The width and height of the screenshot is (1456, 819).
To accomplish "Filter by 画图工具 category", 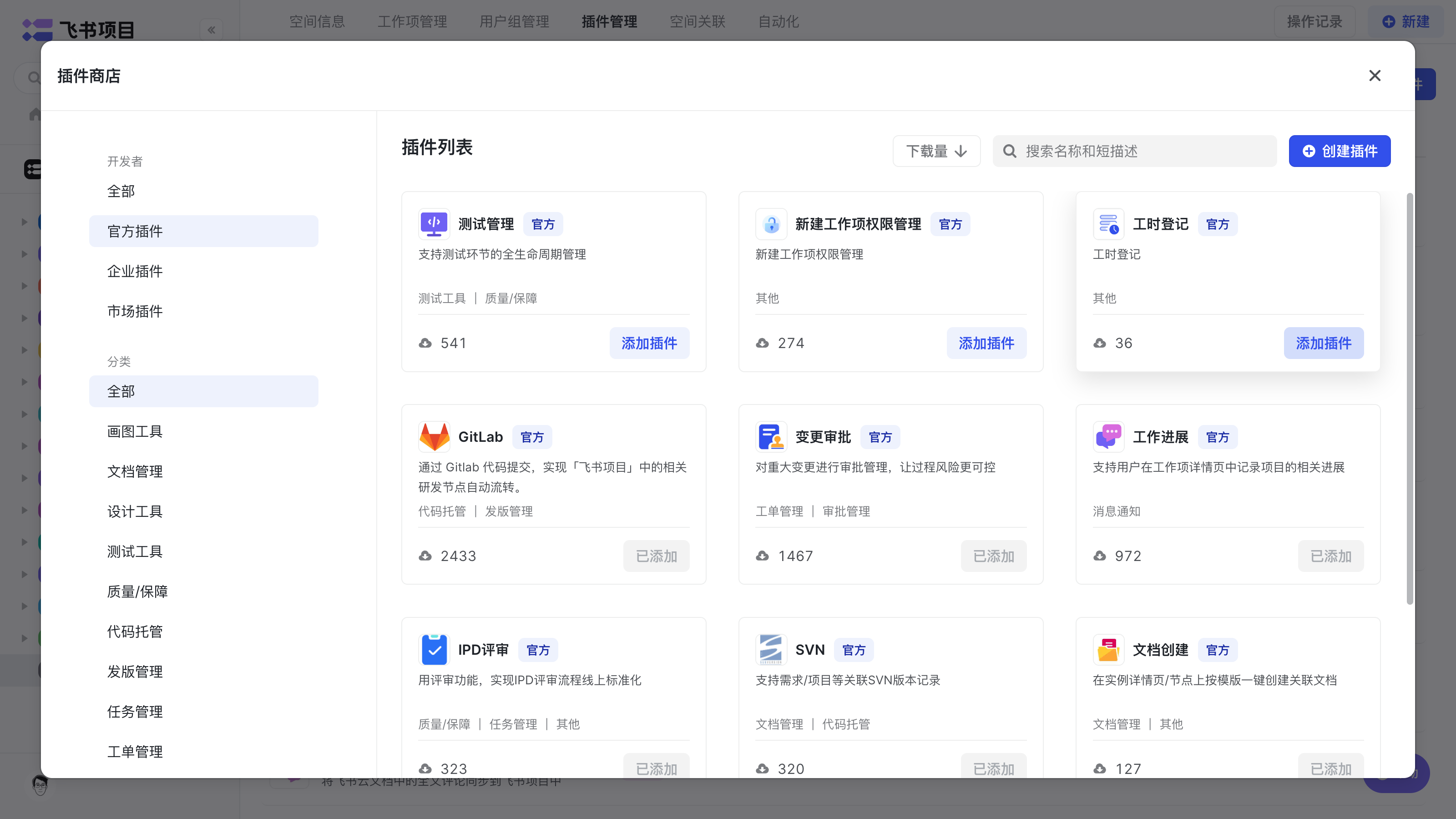I will click(203, 431).
